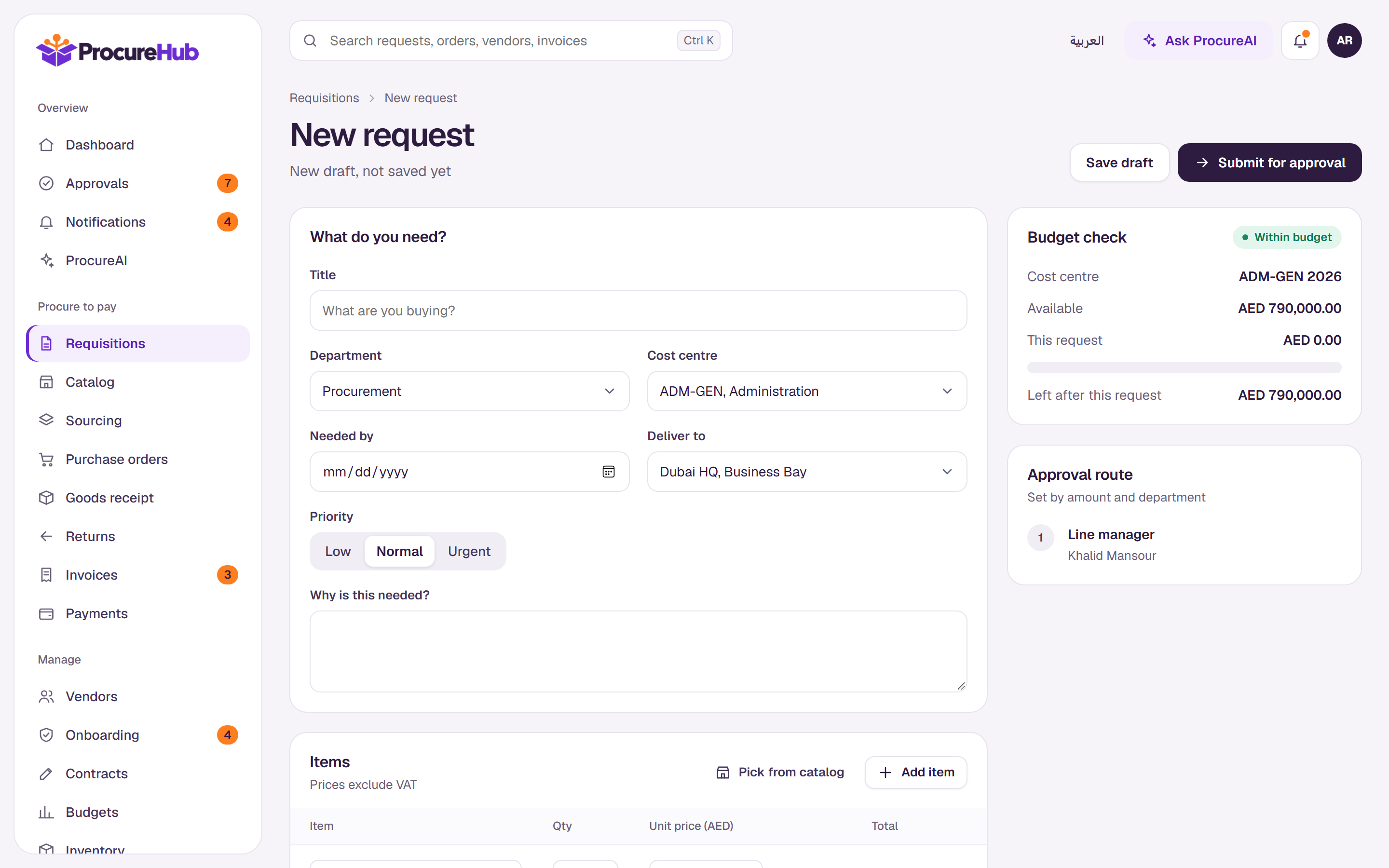
Task: Click the search magnifier icon
Action: [310, 41]
